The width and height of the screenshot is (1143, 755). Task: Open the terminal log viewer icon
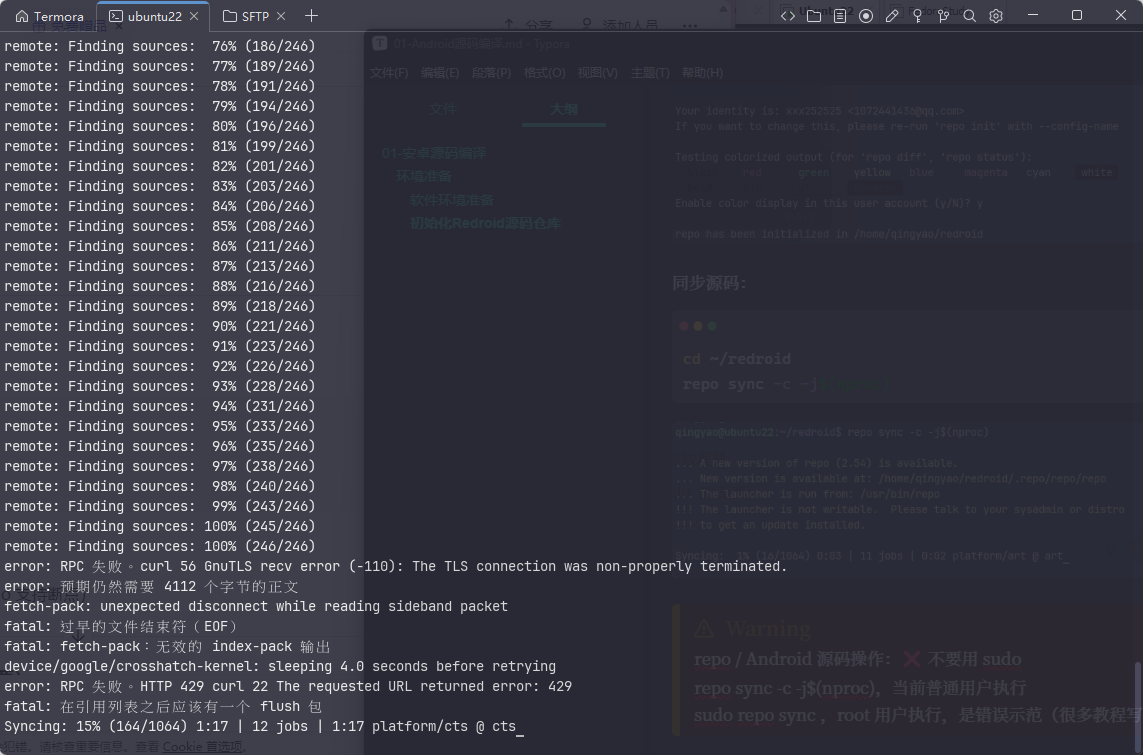coord(840,16)
